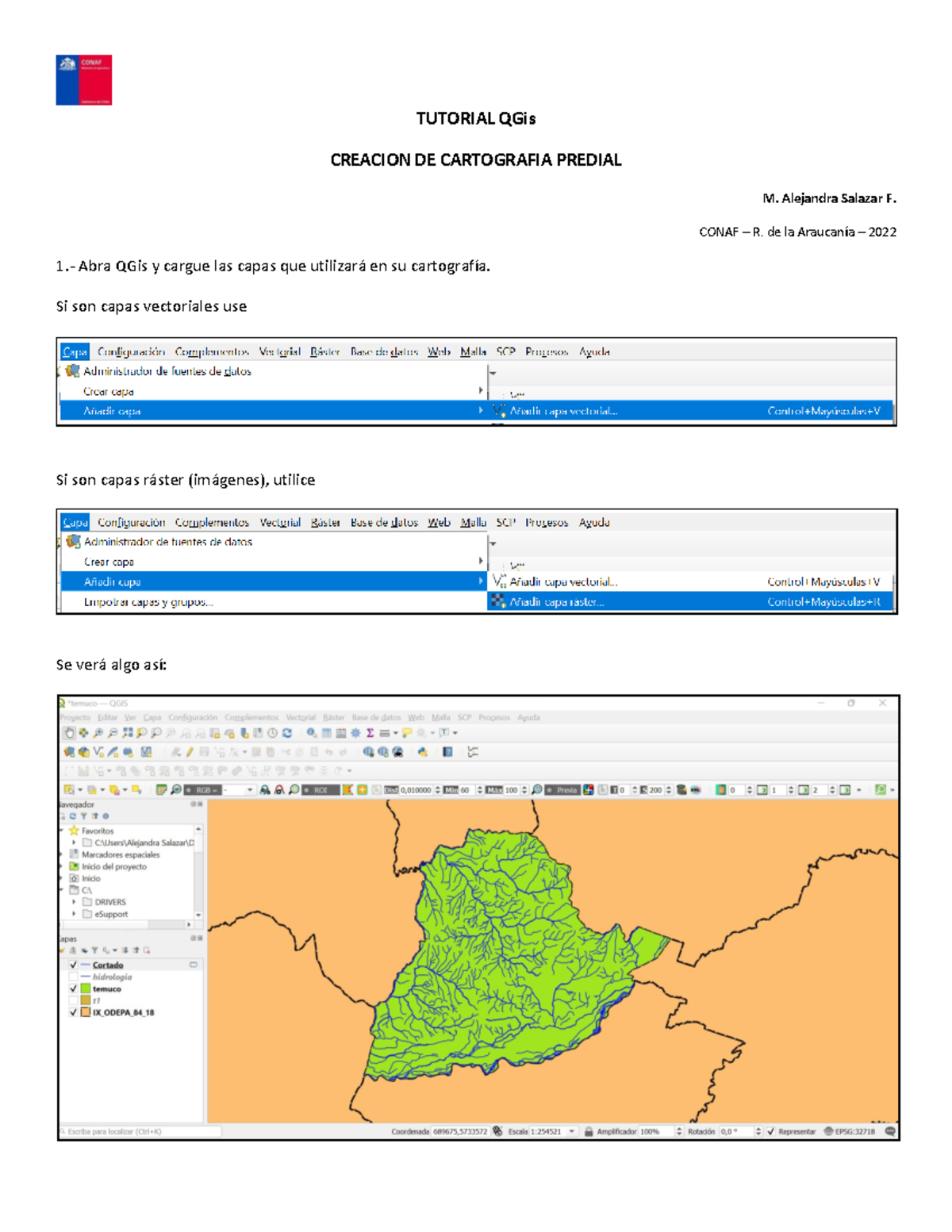This screenshot has height=1232, width=952.
Task: Select Empotrar capas y grupos entry
Action: [x=148, y=602]
